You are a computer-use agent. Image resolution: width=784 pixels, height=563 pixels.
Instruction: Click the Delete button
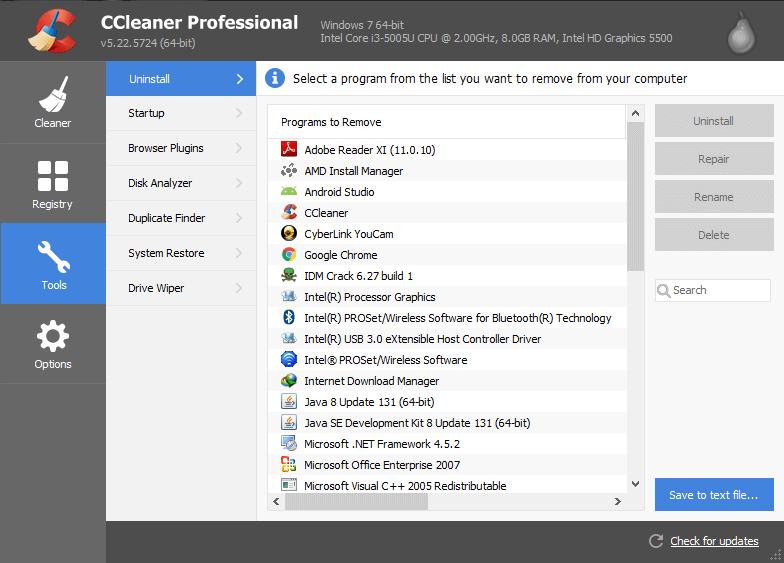click(714, 234)
